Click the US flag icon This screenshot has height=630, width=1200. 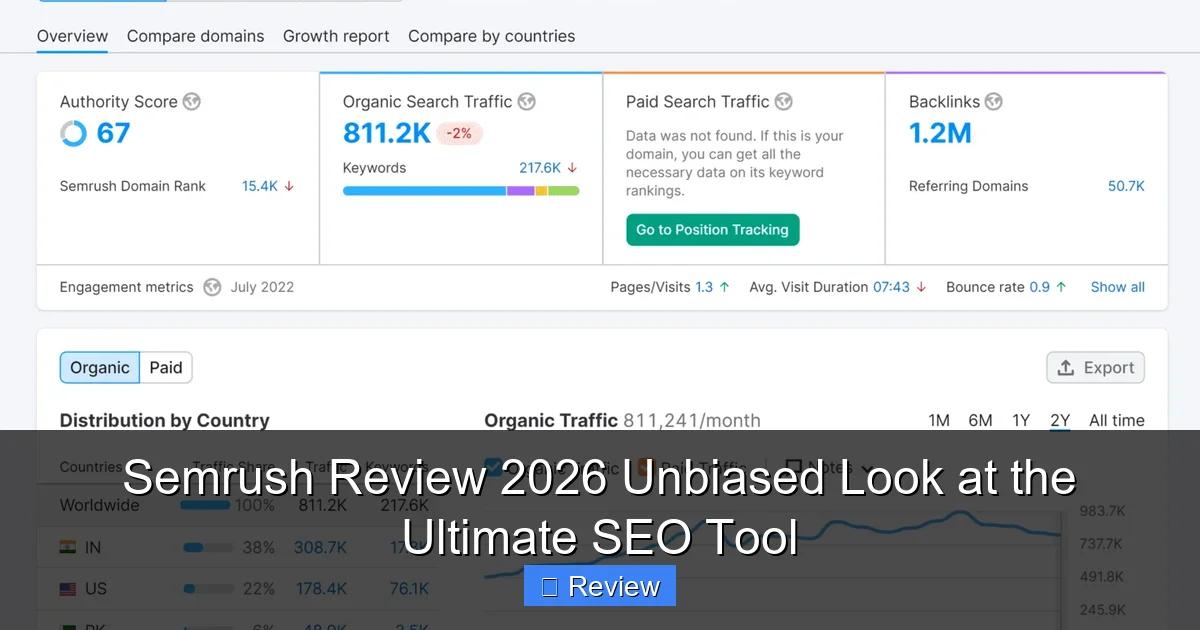point(67,589)
